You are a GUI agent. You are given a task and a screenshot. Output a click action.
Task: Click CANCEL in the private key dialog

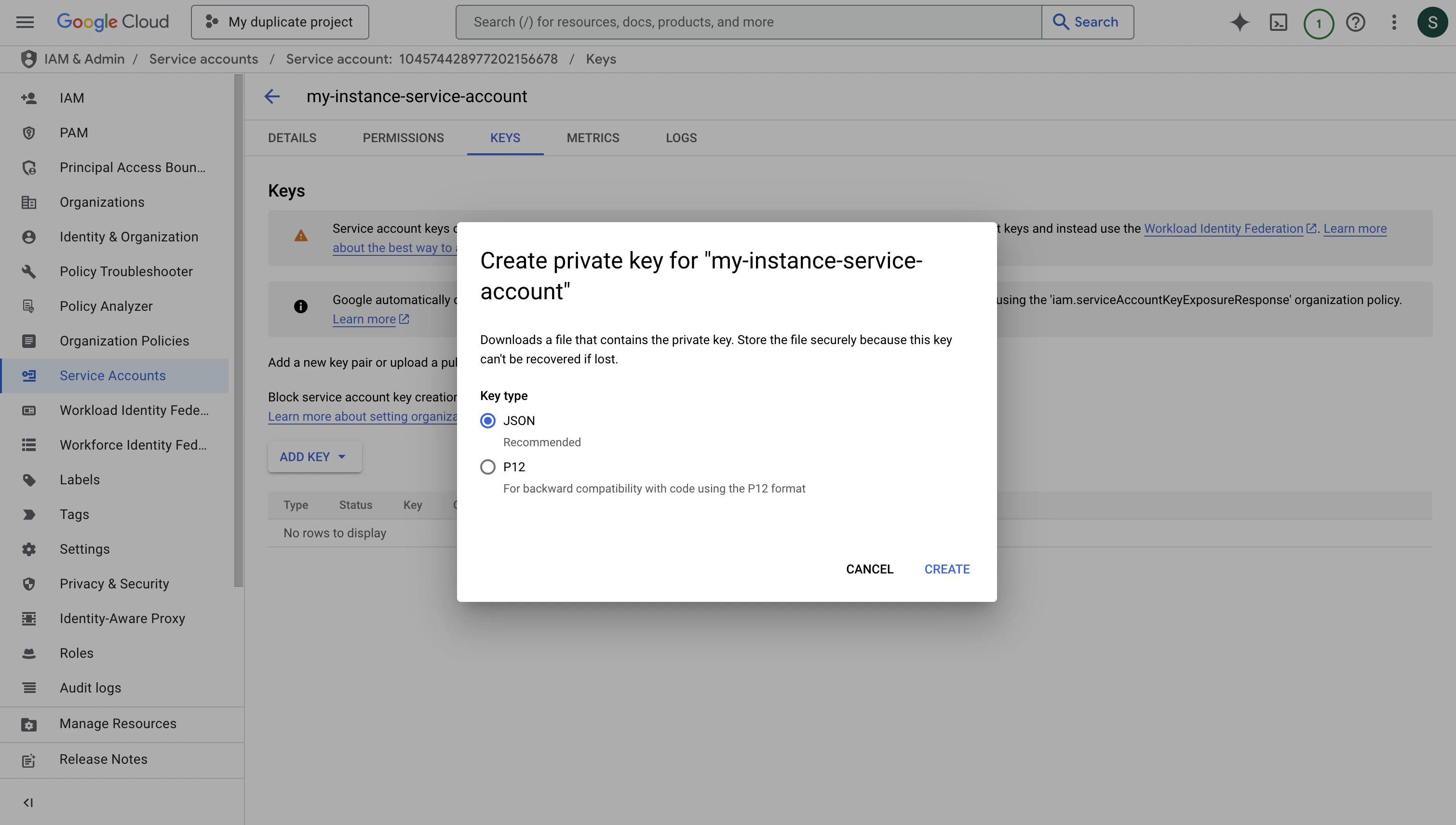pyautogui.click(x=869, y=569)
